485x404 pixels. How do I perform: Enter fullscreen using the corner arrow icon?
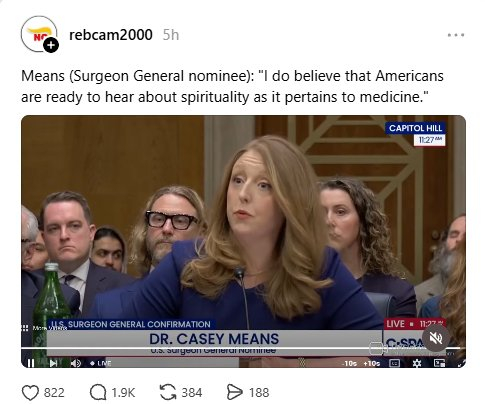tap(462, 363)
